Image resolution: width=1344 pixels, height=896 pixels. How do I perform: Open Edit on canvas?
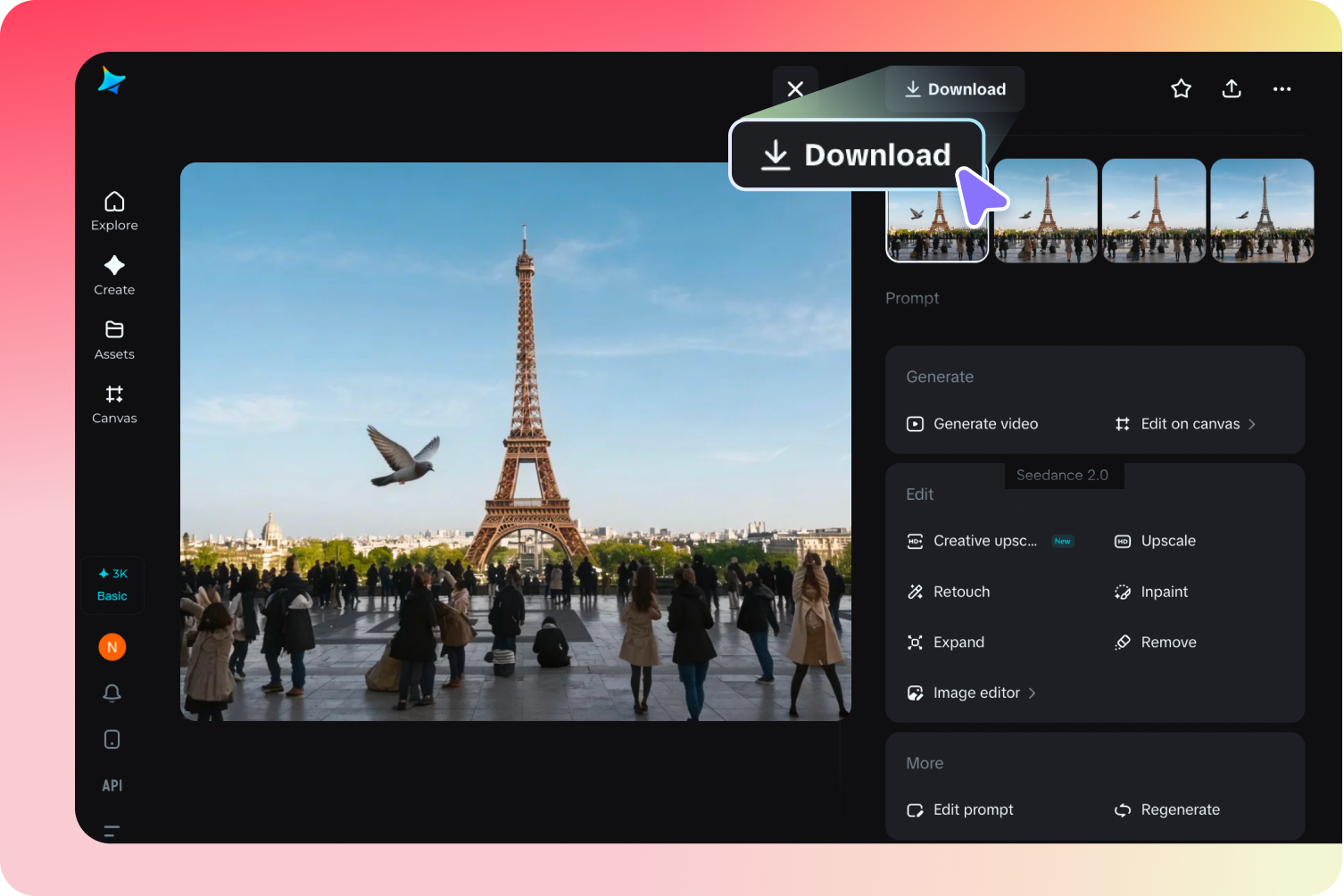pos(1185,424)
